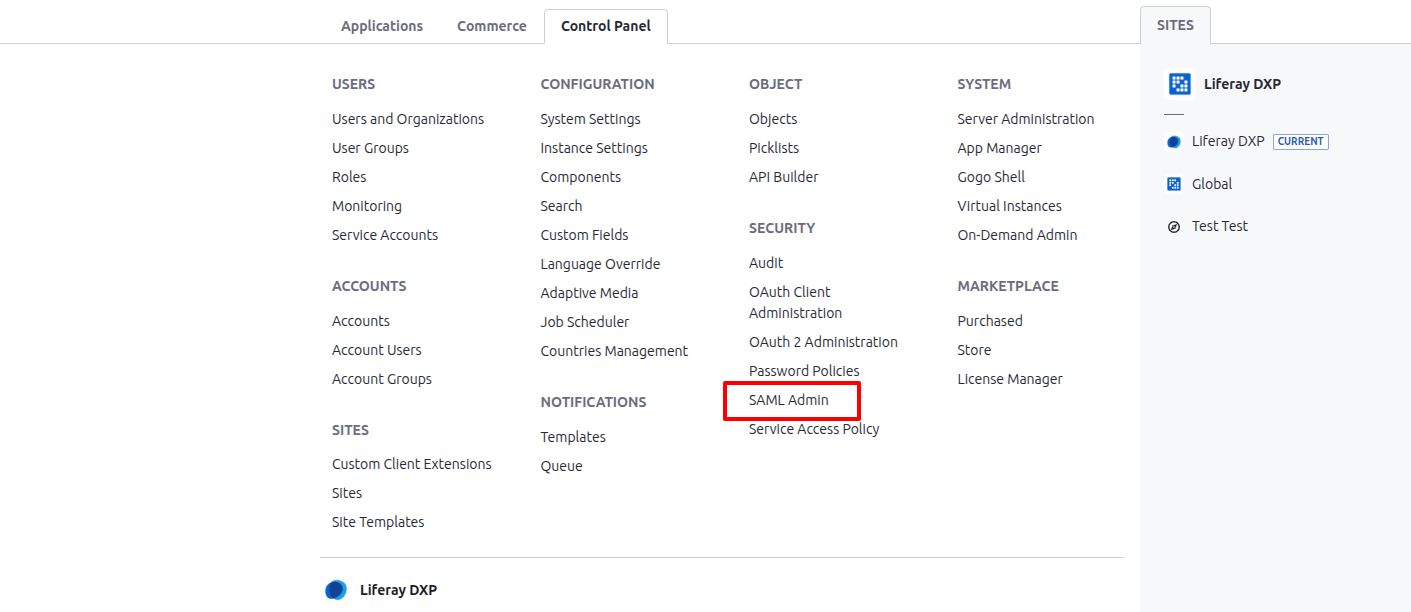Open Site Templates
The image size is (1411, 612).
378,522
